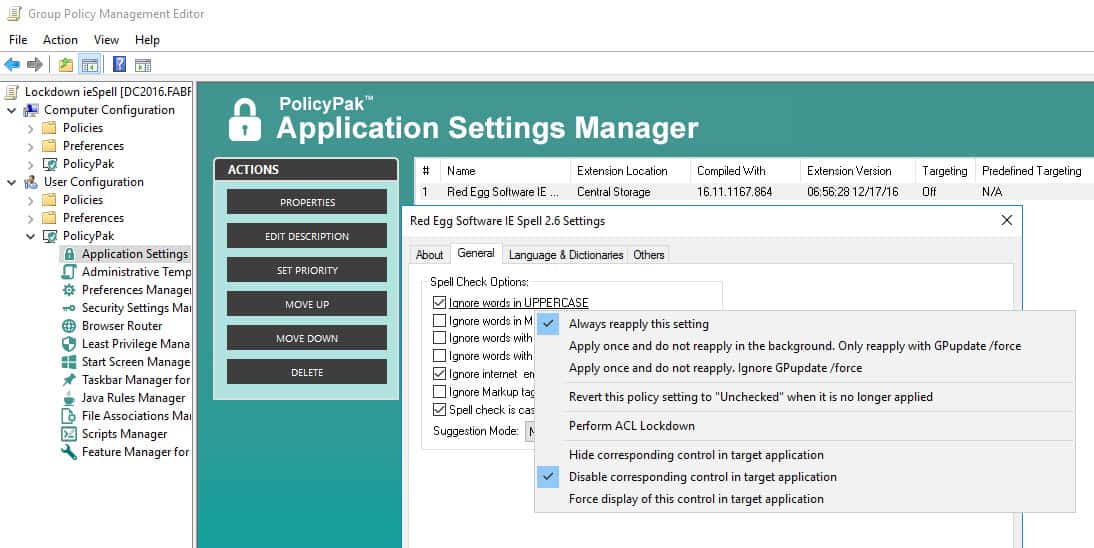Click the Computer Configuration icon
1094x548 pixels.
click(x=31, y=110)
